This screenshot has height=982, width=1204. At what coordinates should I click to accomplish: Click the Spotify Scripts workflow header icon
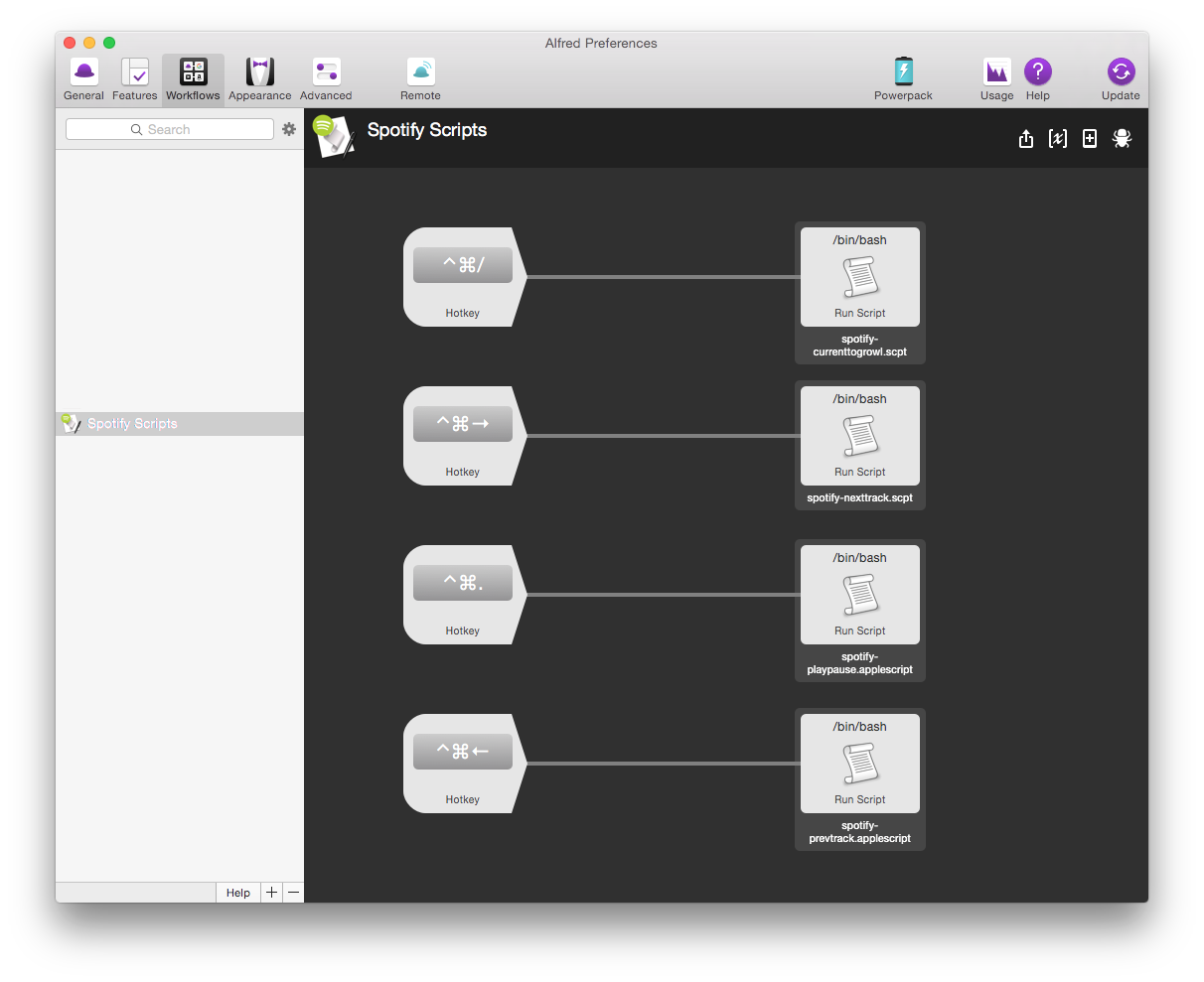click(333, 136)
